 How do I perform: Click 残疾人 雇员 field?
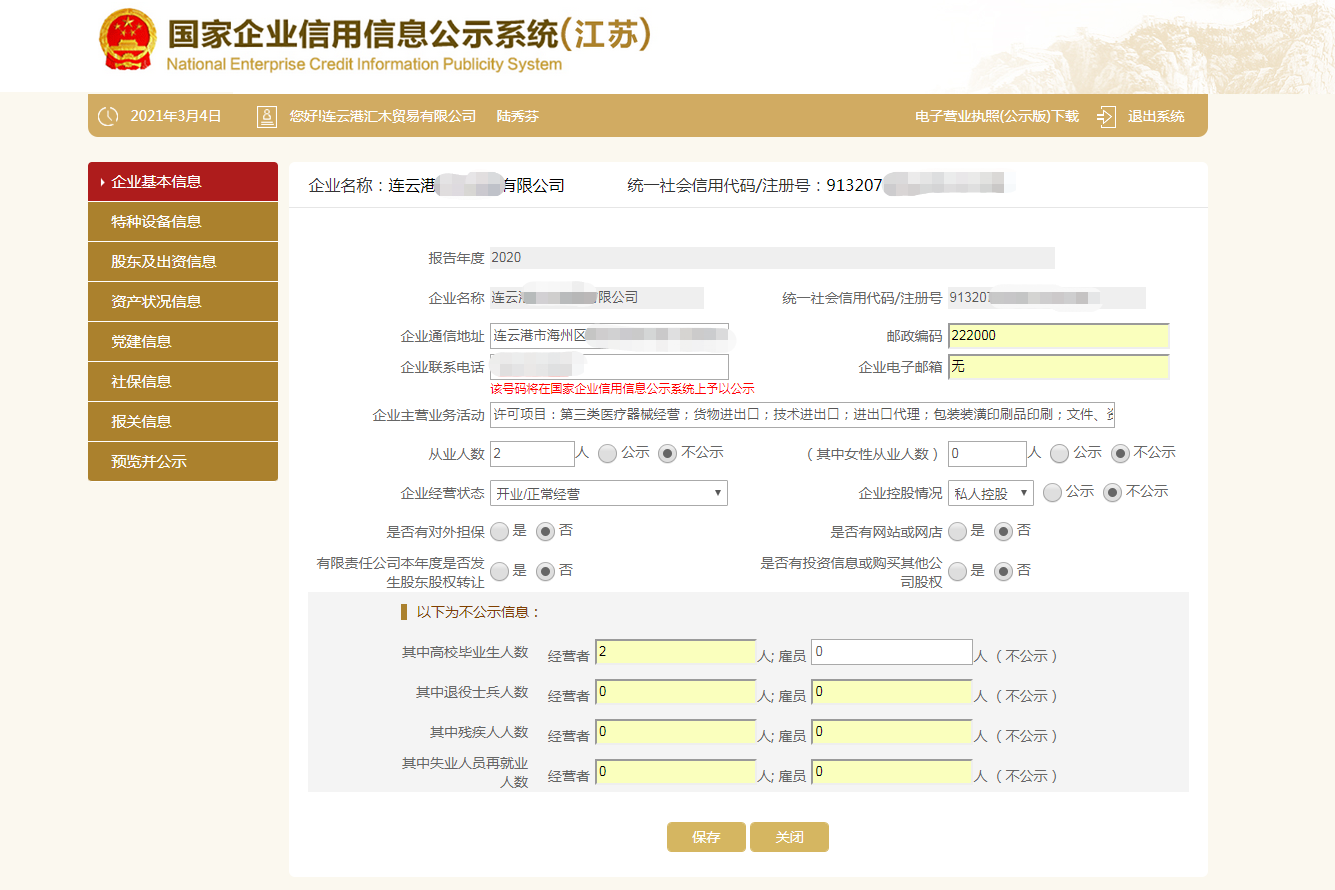tap(892, 732)
